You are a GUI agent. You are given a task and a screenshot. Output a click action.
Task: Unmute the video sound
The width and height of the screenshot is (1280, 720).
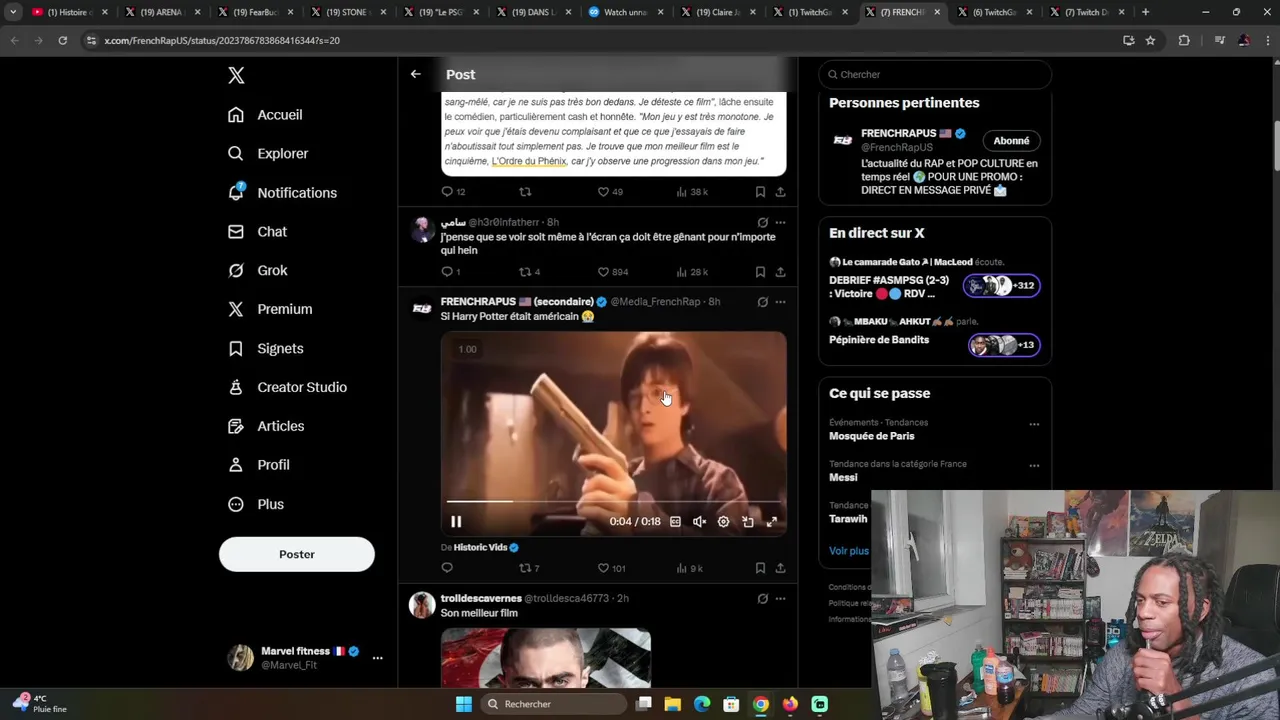(x=699, y=521)
